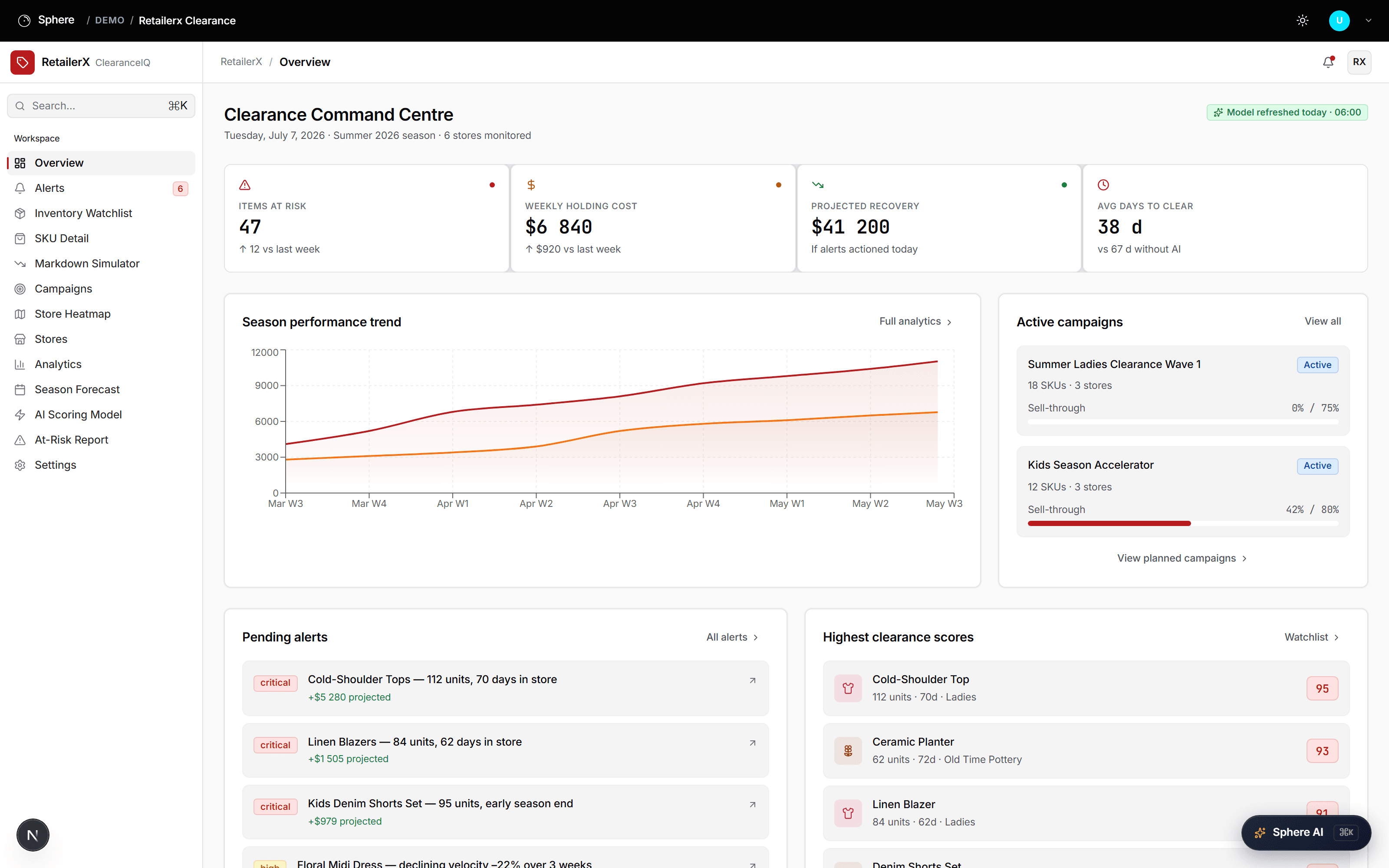Screen dimensions: 1389x868
Task: Click the Settings gear icon
Action: (x=20, y=465)
